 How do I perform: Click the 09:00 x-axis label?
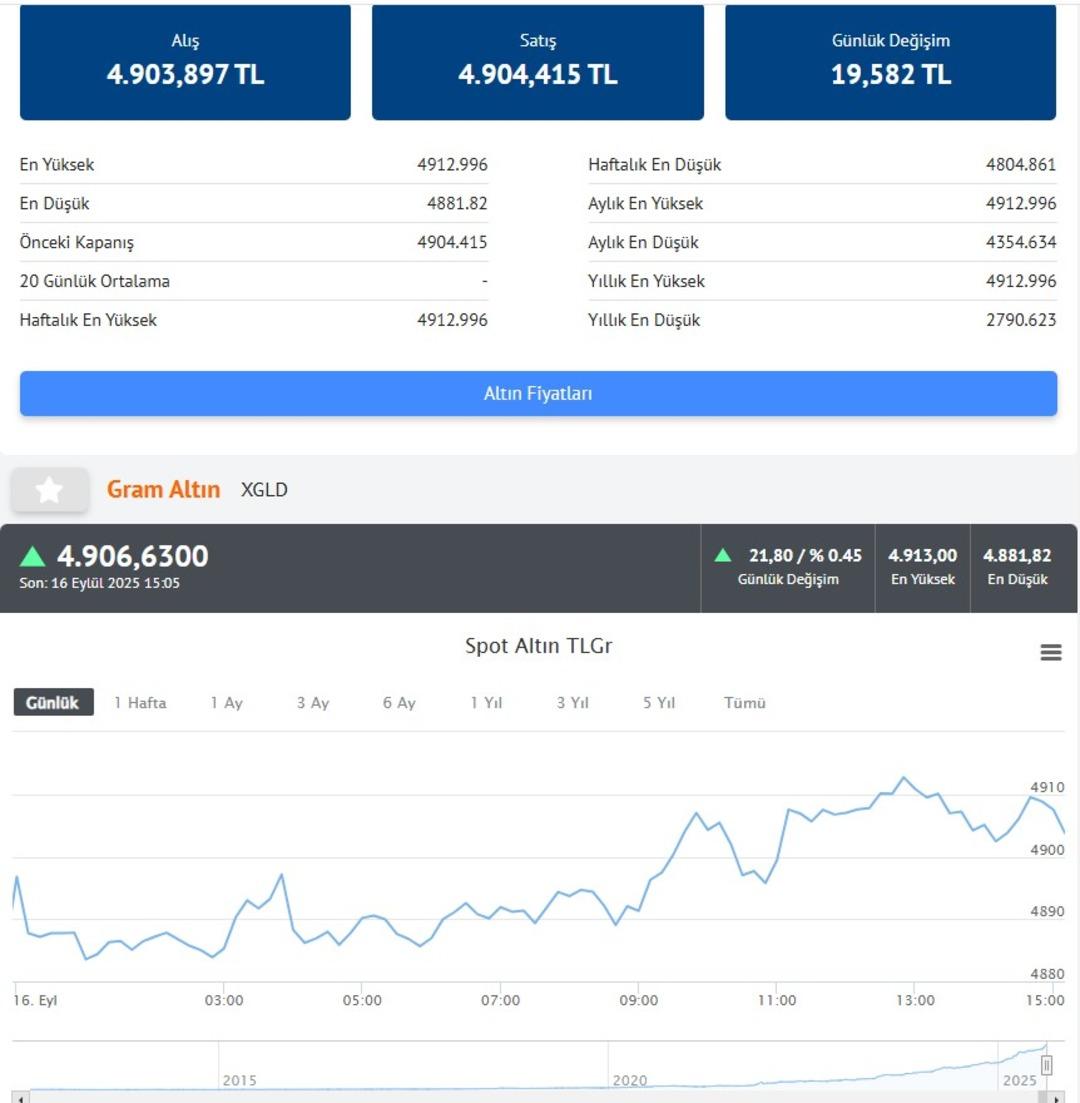[638, 1000]
